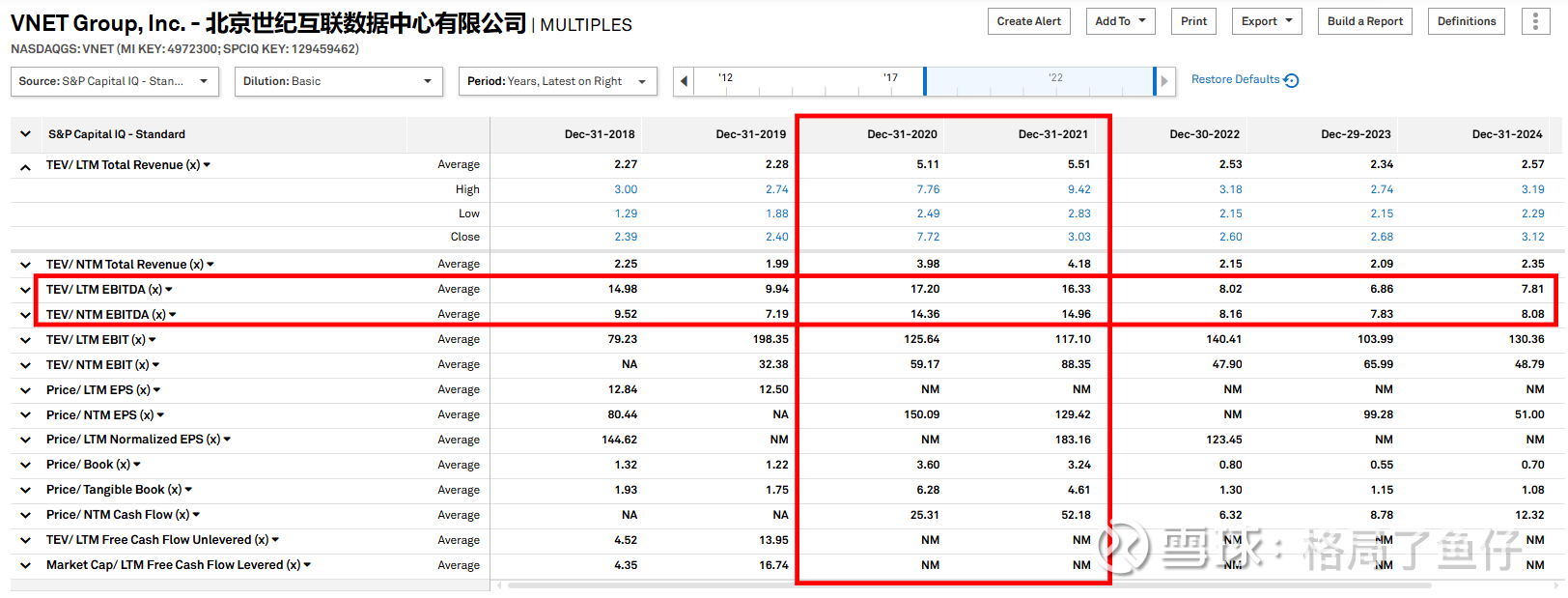The width and height of the screenshot is (1568, 598).
Task: Open caret menu after TEV/LTM EBIT (x) label
Action: click(153, 340)
